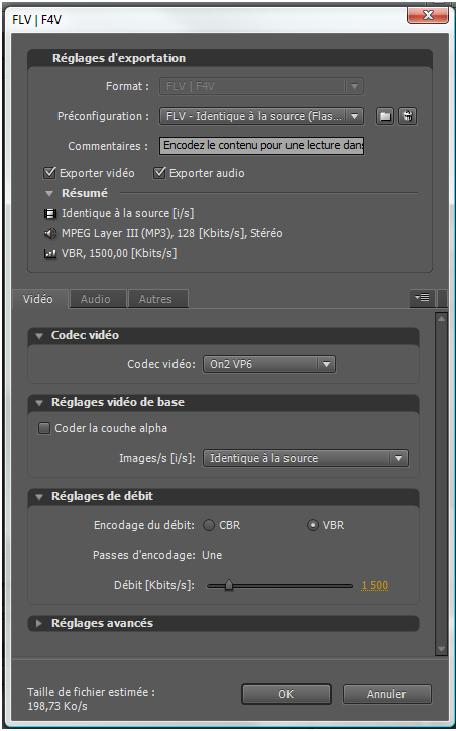Switch to the Autres tab

coord(155,299)
